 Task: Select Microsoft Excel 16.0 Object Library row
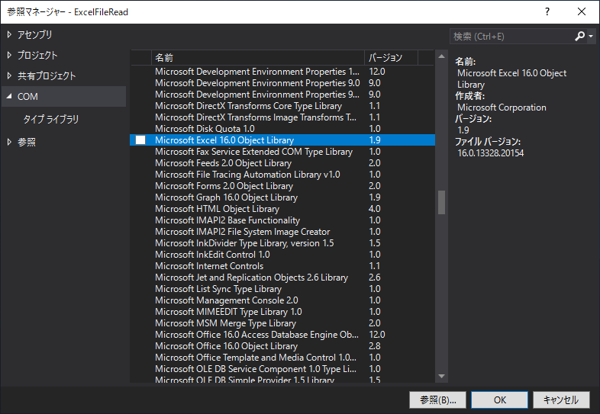(282, 140)
